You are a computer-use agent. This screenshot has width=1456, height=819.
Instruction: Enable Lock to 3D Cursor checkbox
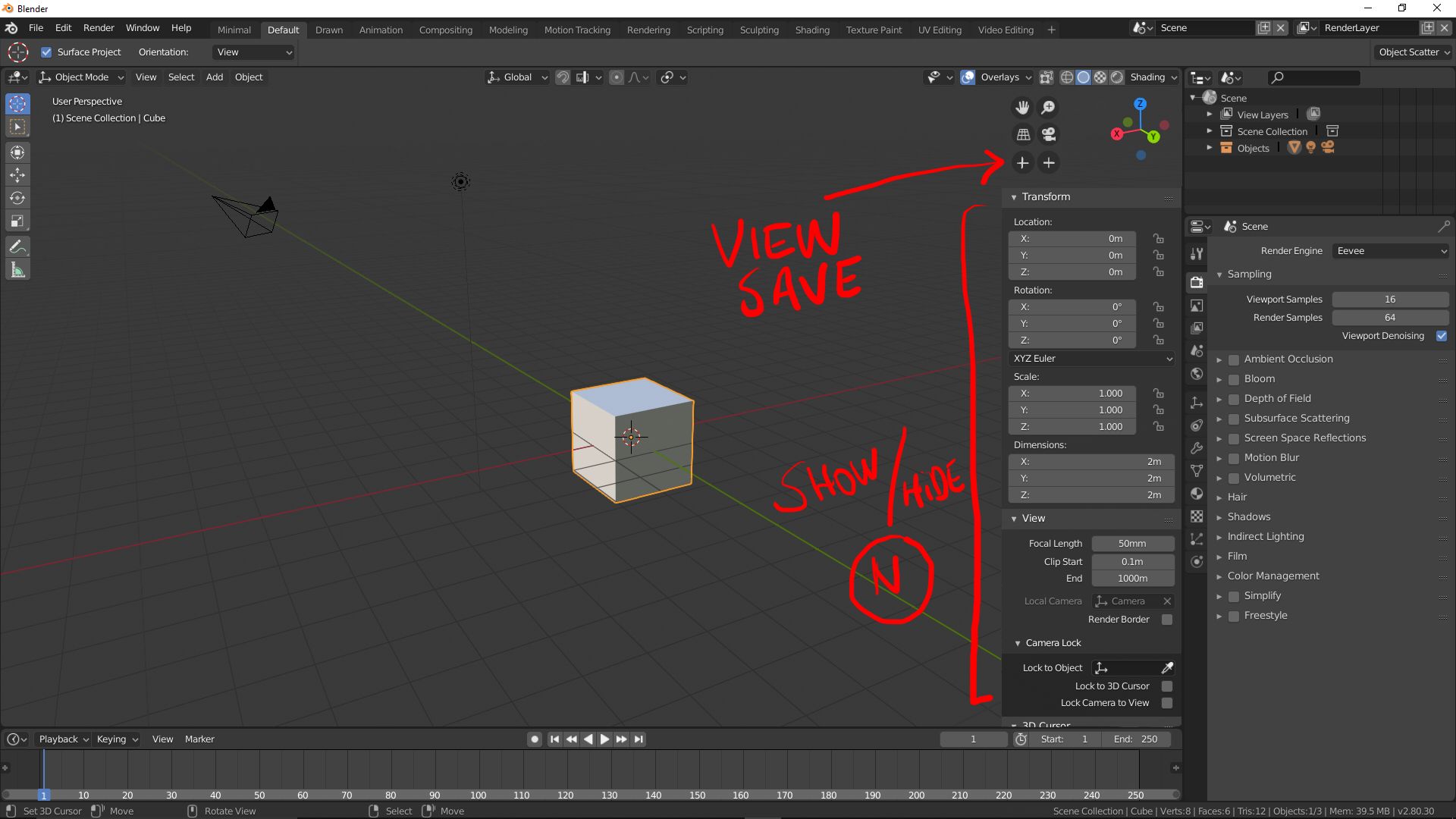coord(1167,686)
